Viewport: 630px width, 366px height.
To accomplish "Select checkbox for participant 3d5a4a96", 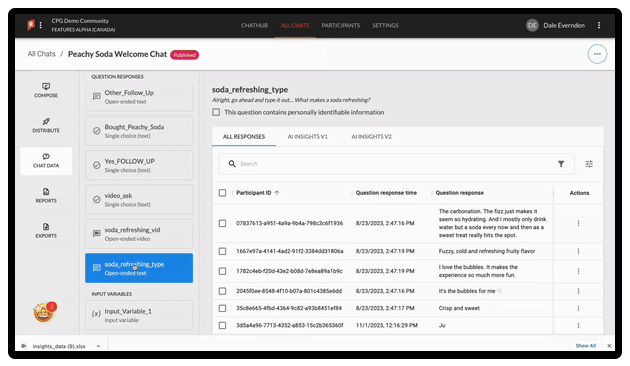I will (222, 325).
